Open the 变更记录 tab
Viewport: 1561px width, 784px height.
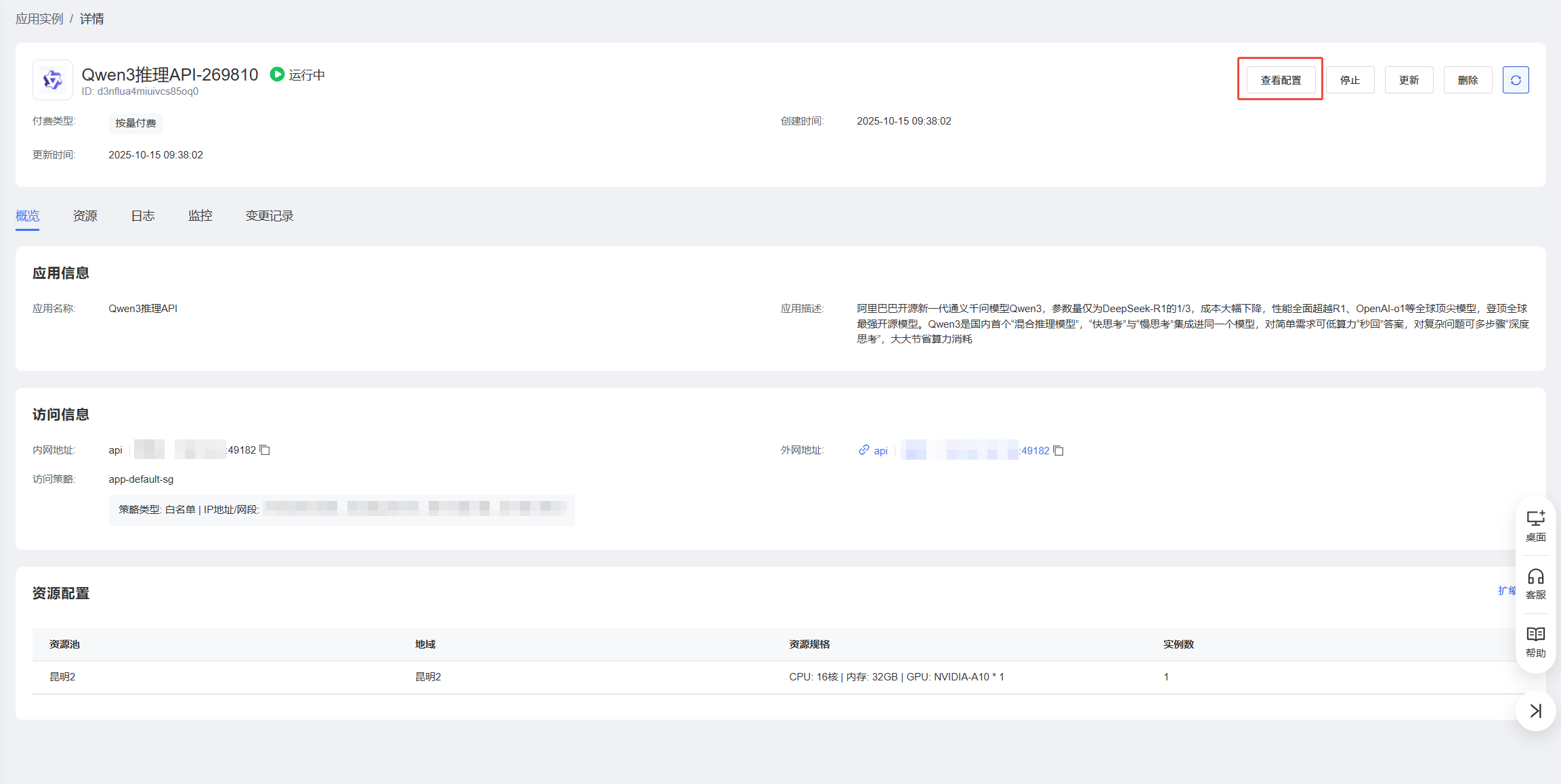point(270,216)
